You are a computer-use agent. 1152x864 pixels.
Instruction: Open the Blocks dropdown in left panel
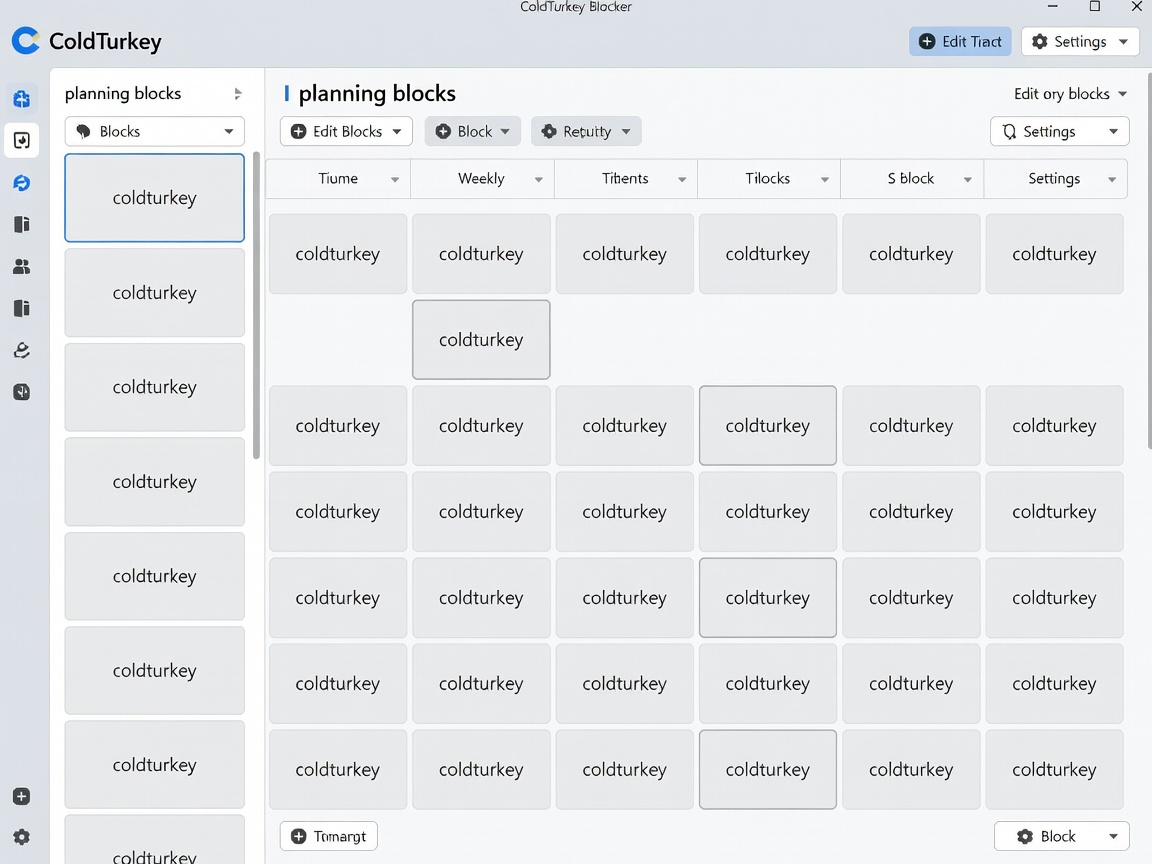[154, 132]
